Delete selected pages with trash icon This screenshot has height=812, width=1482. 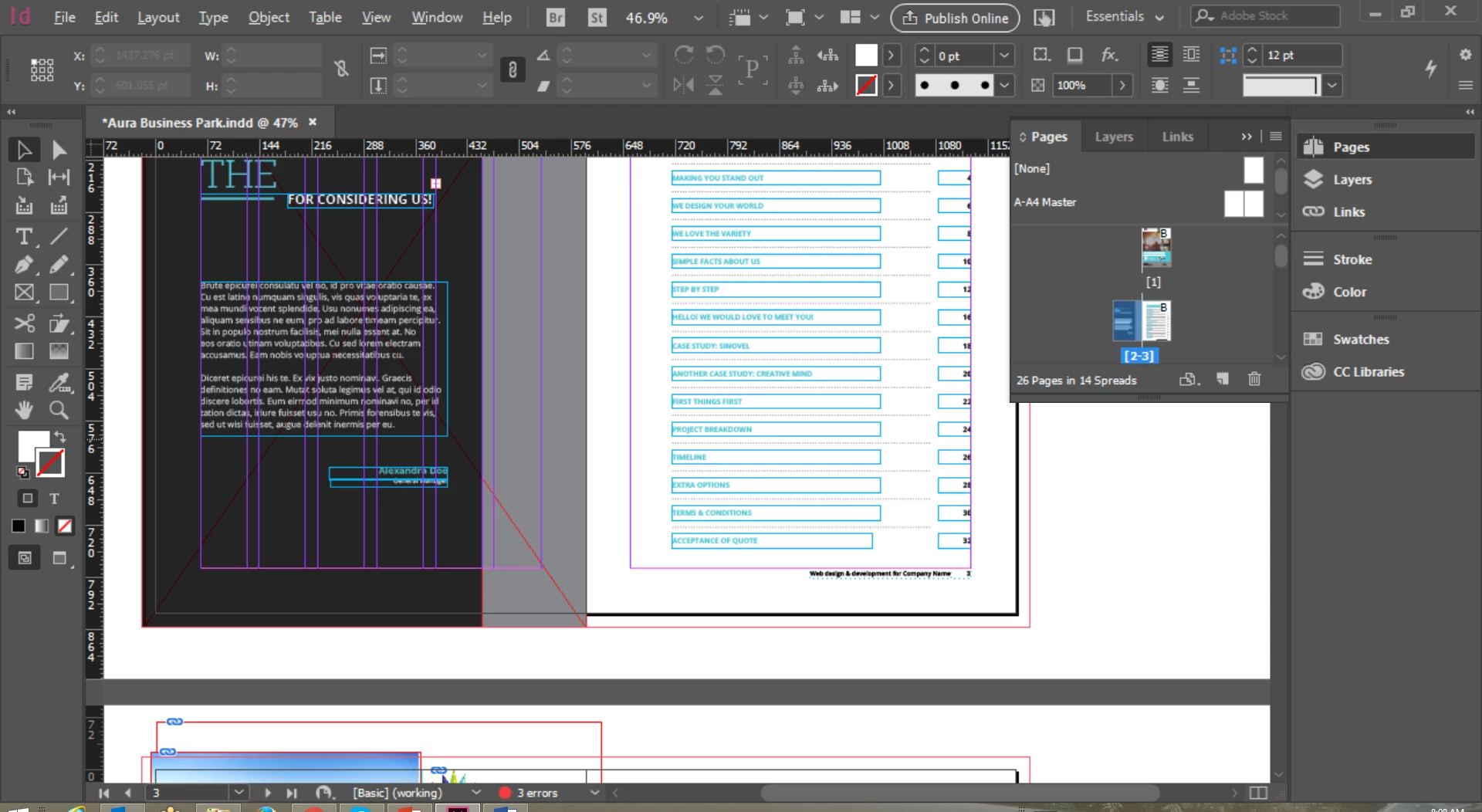pos(1254,379)
